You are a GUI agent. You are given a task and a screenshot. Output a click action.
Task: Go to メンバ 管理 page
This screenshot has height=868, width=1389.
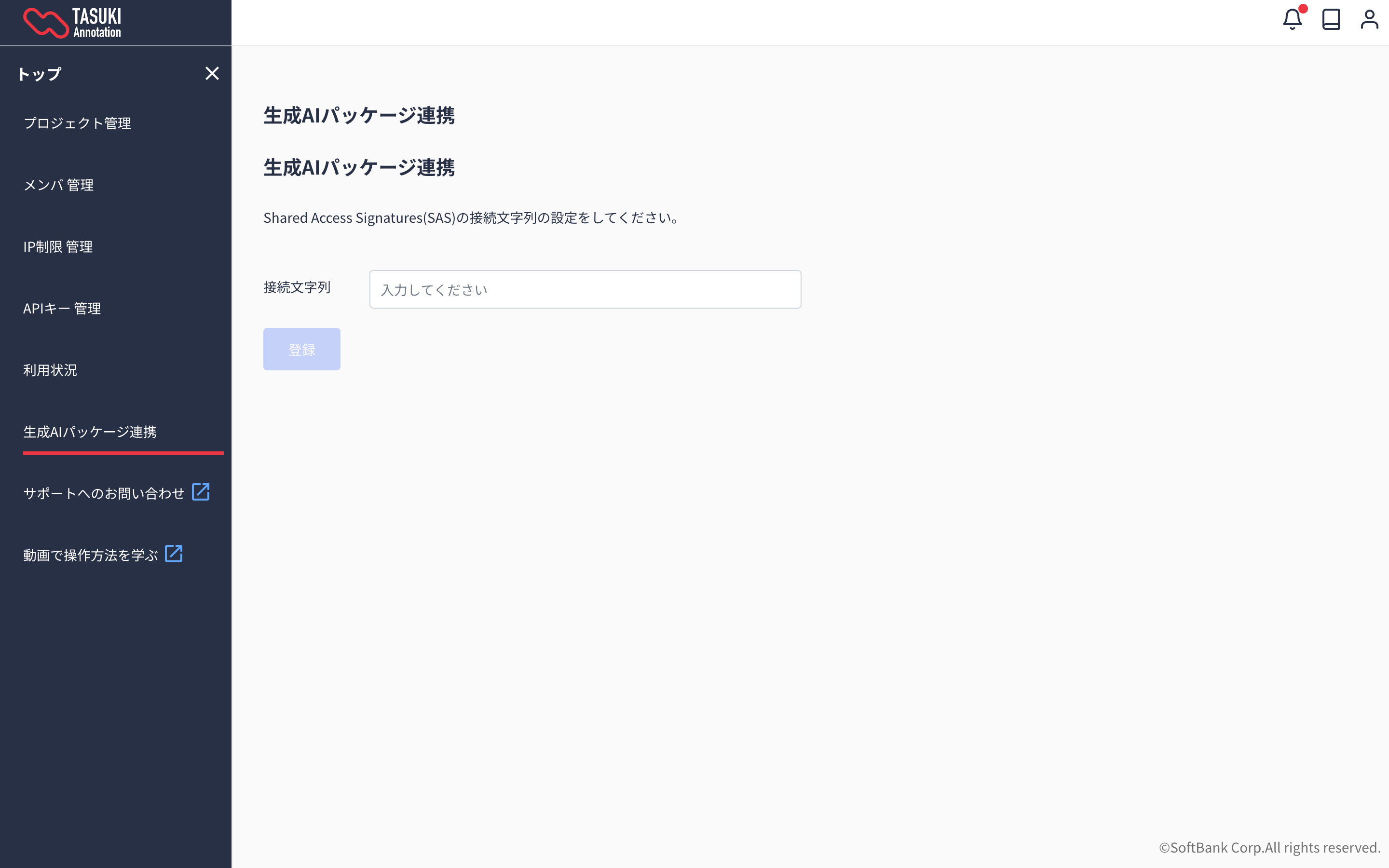click(58, 185)
